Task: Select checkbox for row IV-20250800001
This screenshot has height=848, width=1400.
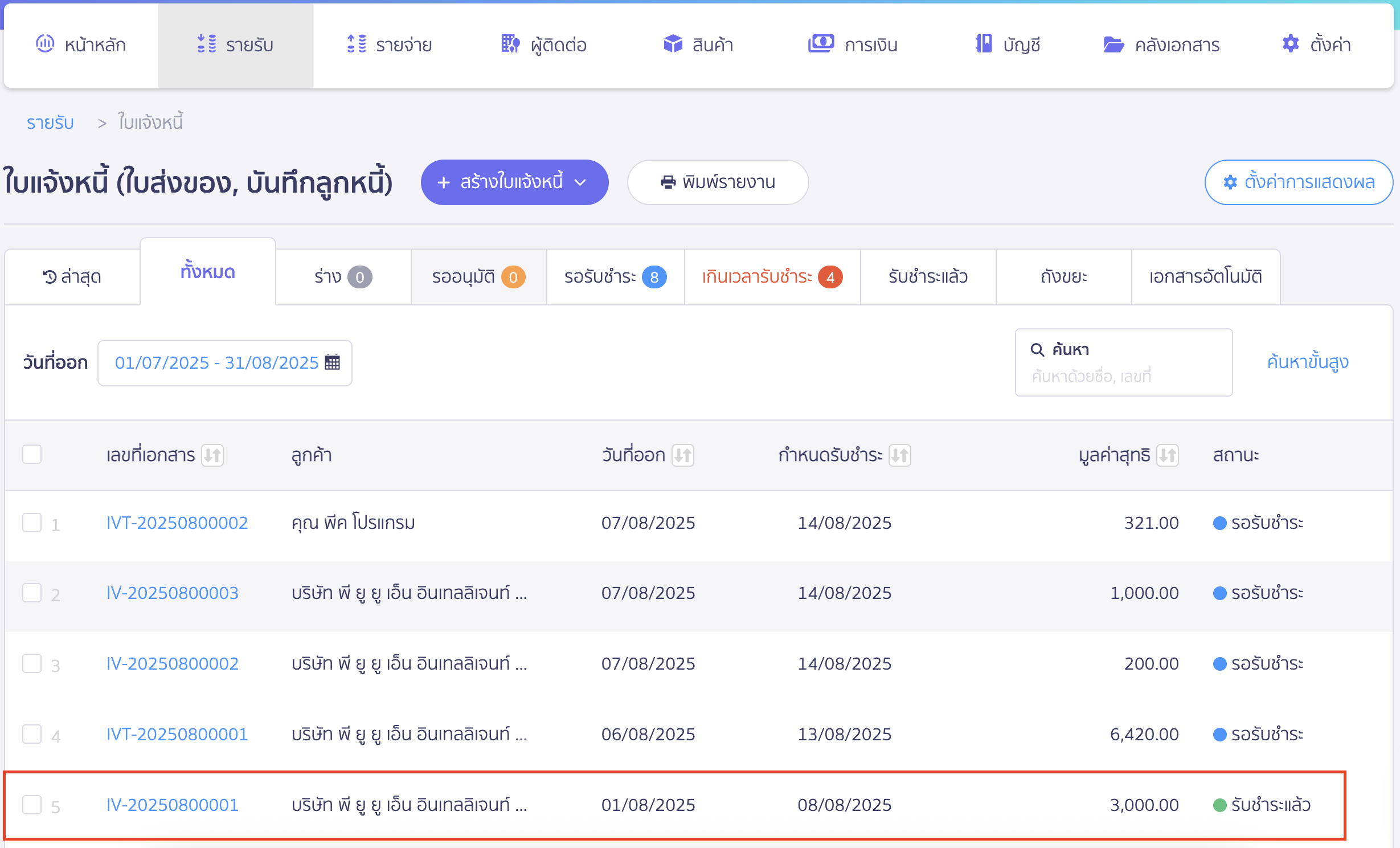Action: click(x=32, y=805)
